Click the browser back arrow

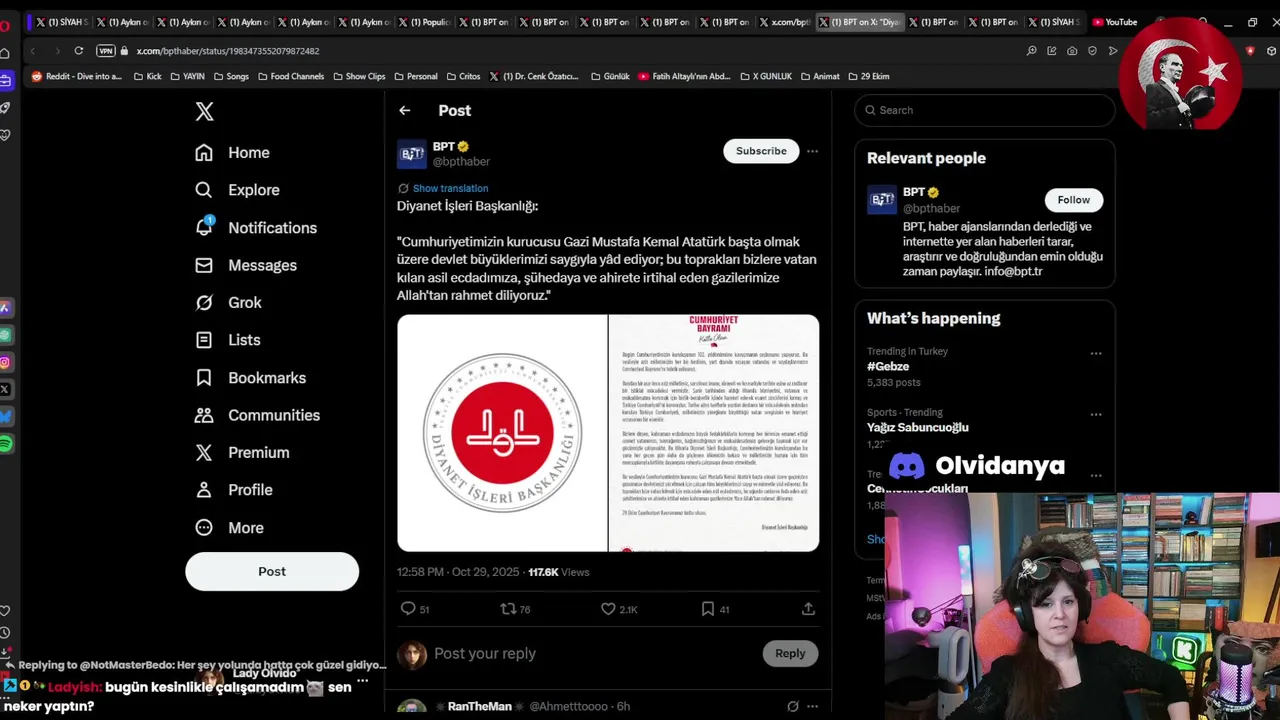(x=32, y=51)
